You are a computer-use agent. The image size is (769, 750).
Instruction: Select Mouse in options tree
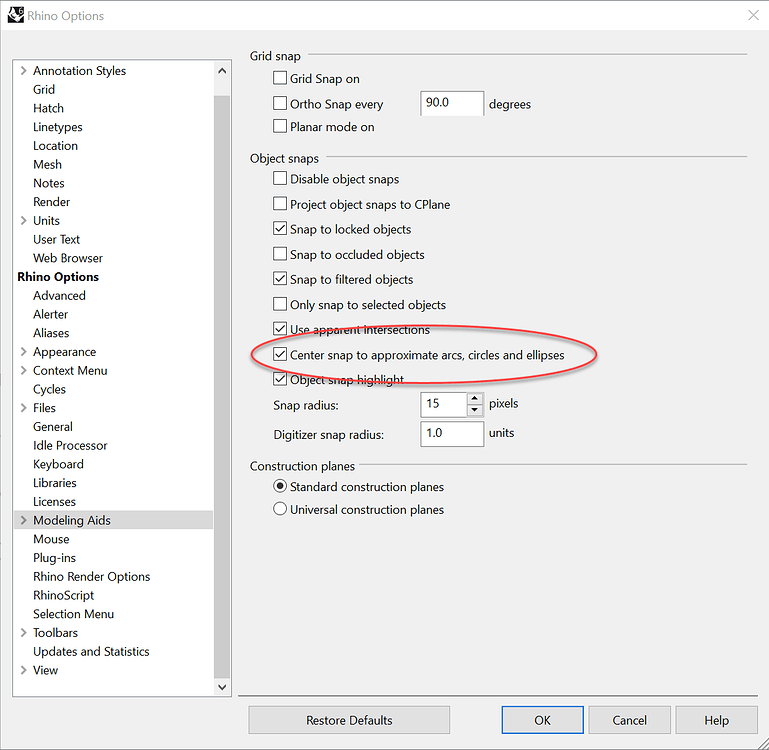pyautogui.click(x=51, y=539)
